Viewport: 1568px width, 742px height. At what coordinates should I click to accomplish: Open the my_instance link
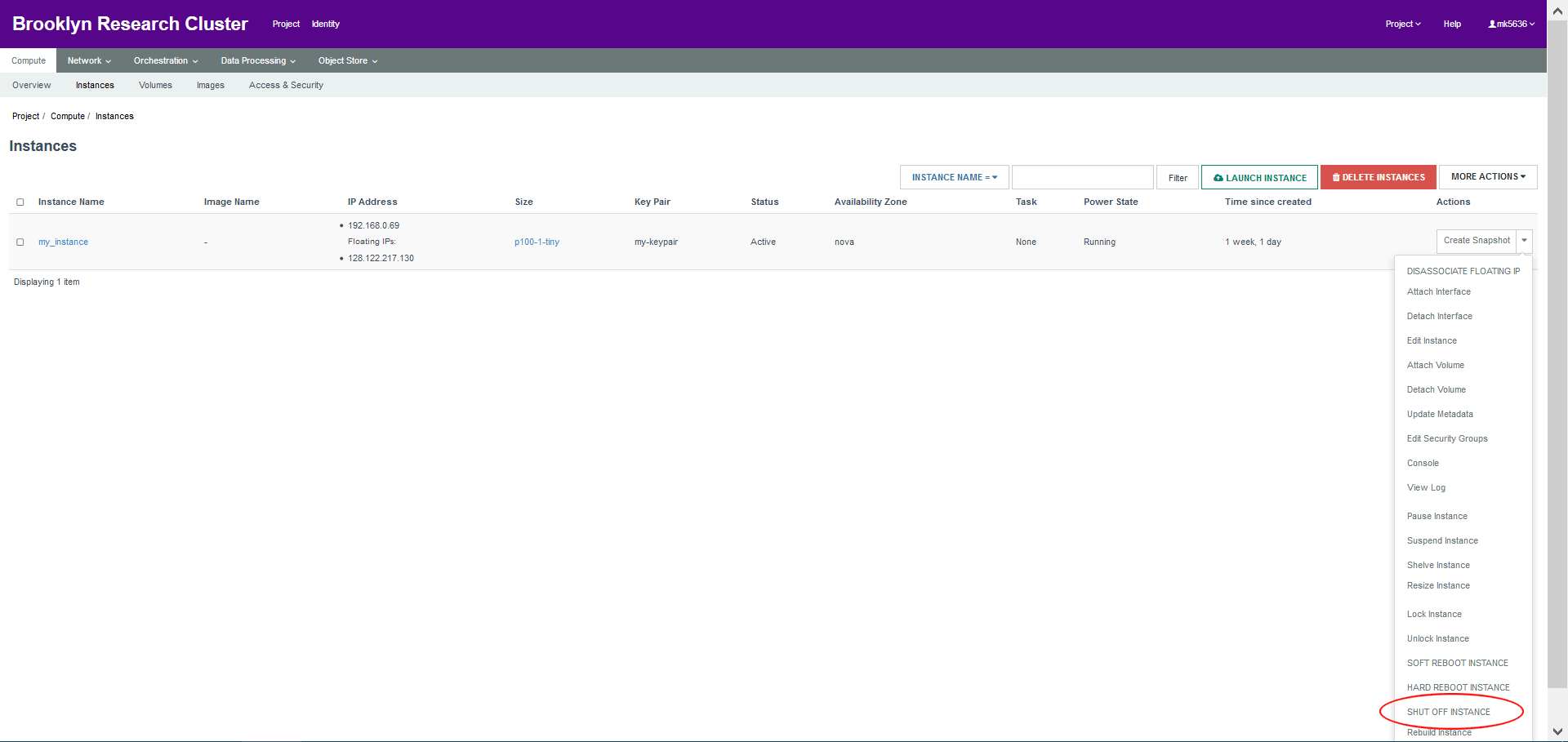pos(63,242)
